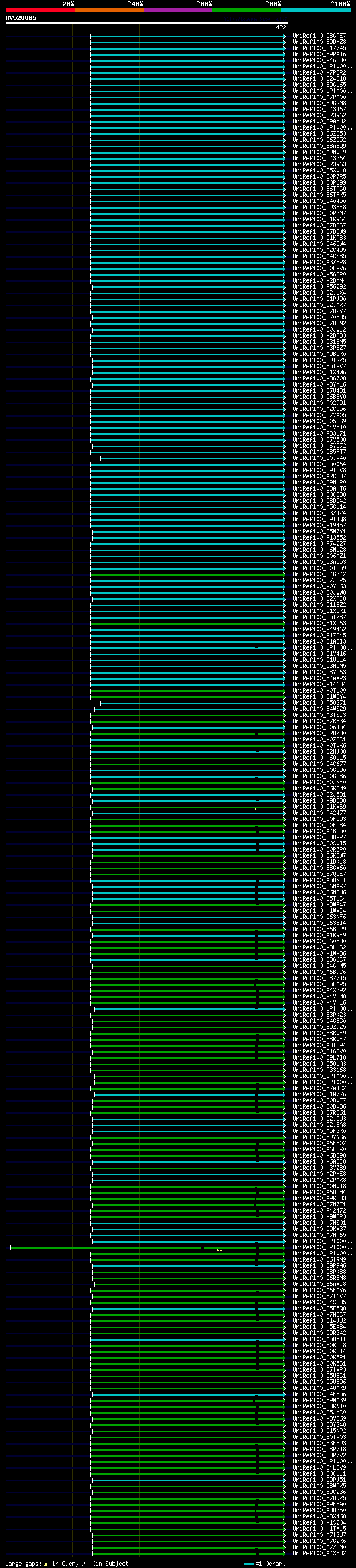Click the UniRef100_C1KR64 hit label
This screenshot has height=1568, width=356.
click(x=319, y=219)
